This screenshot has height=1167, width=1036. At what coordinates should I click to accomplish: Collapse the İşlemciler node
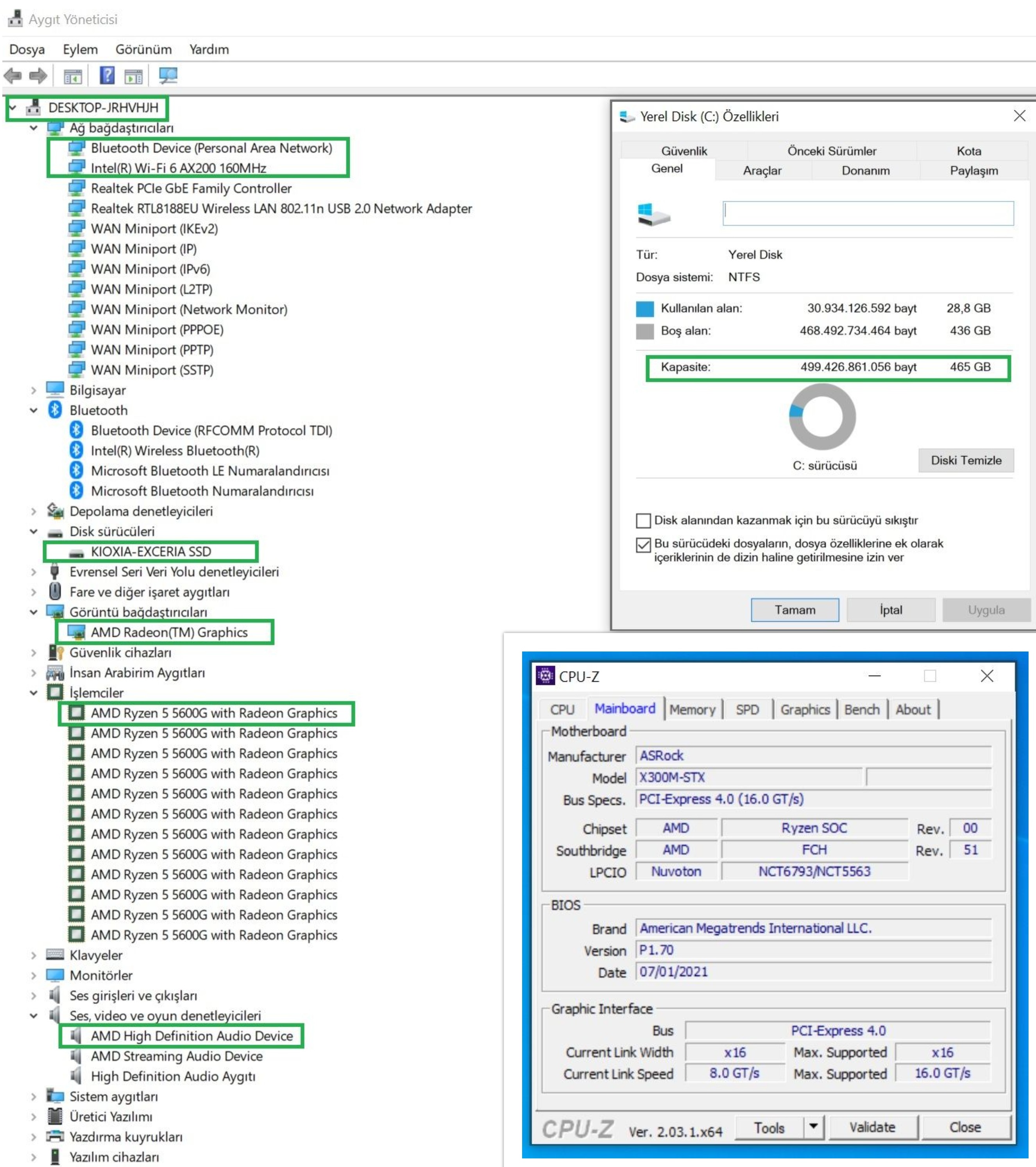click(34, 693)
